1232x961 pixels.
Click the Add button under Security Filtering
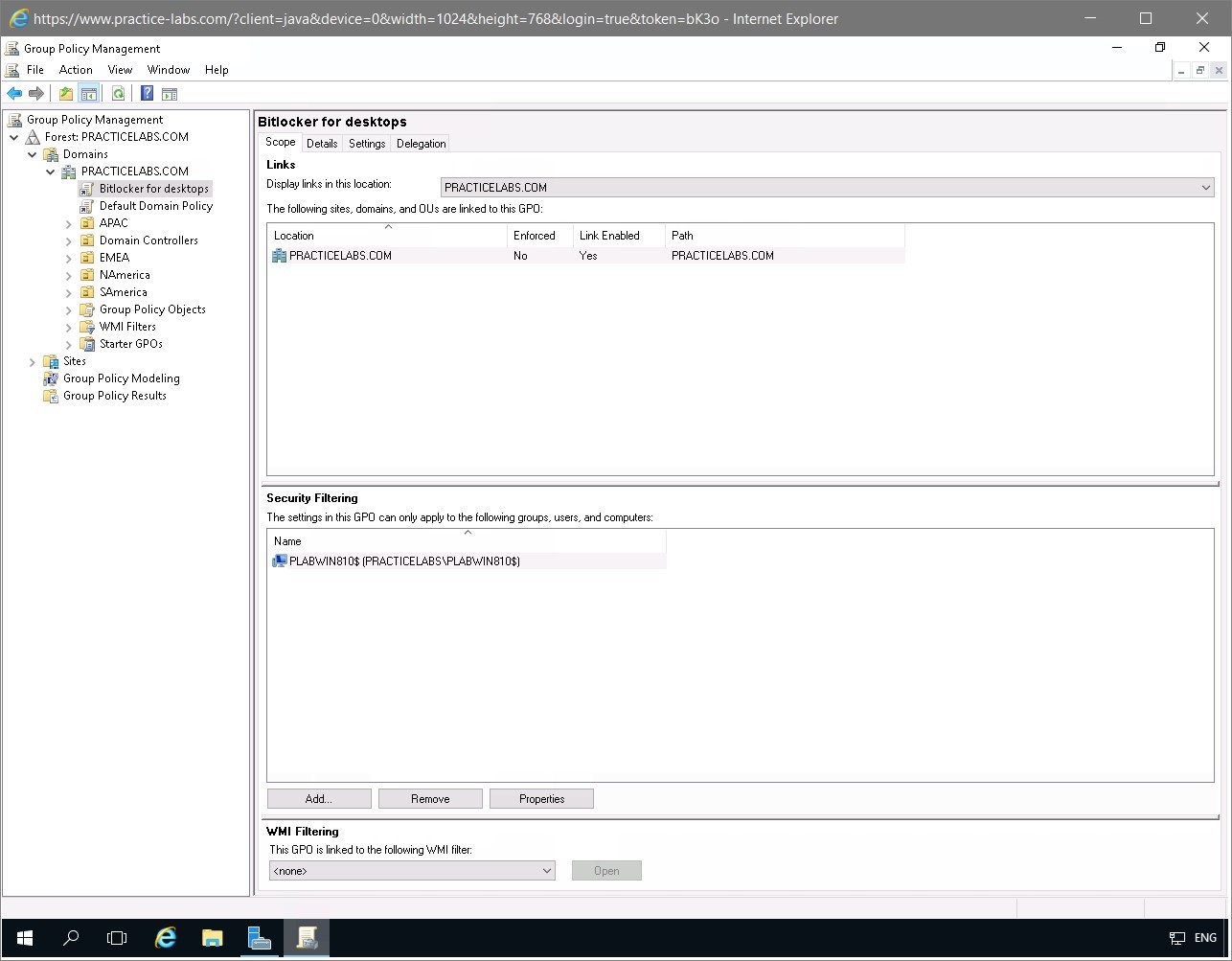click(318, 798)
